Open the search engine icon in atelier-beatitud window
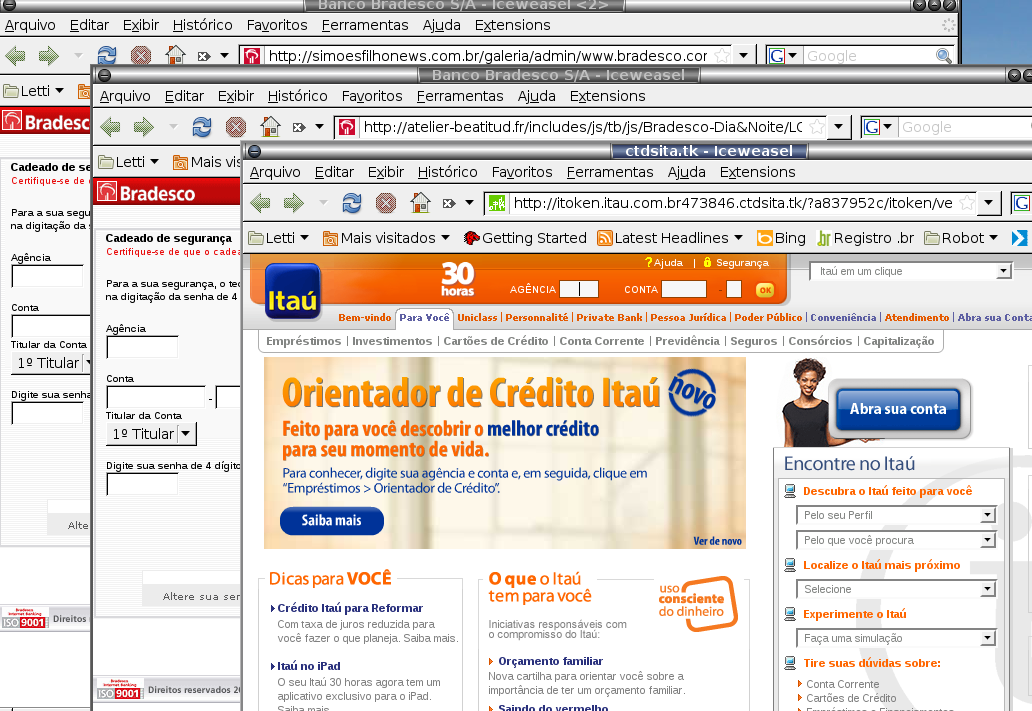The height and width of the screenshot is (711, 1032). (871, 126)
